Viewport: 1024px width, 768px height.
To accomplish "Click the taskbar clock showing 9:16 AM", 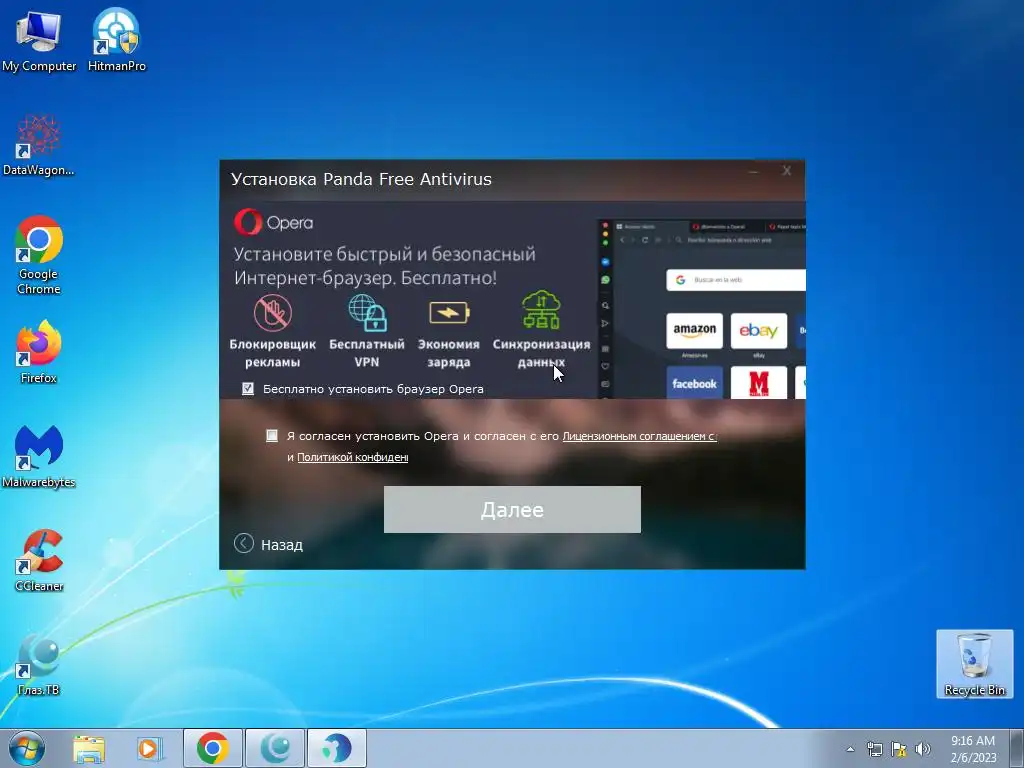I will click(x=973, y=748).
